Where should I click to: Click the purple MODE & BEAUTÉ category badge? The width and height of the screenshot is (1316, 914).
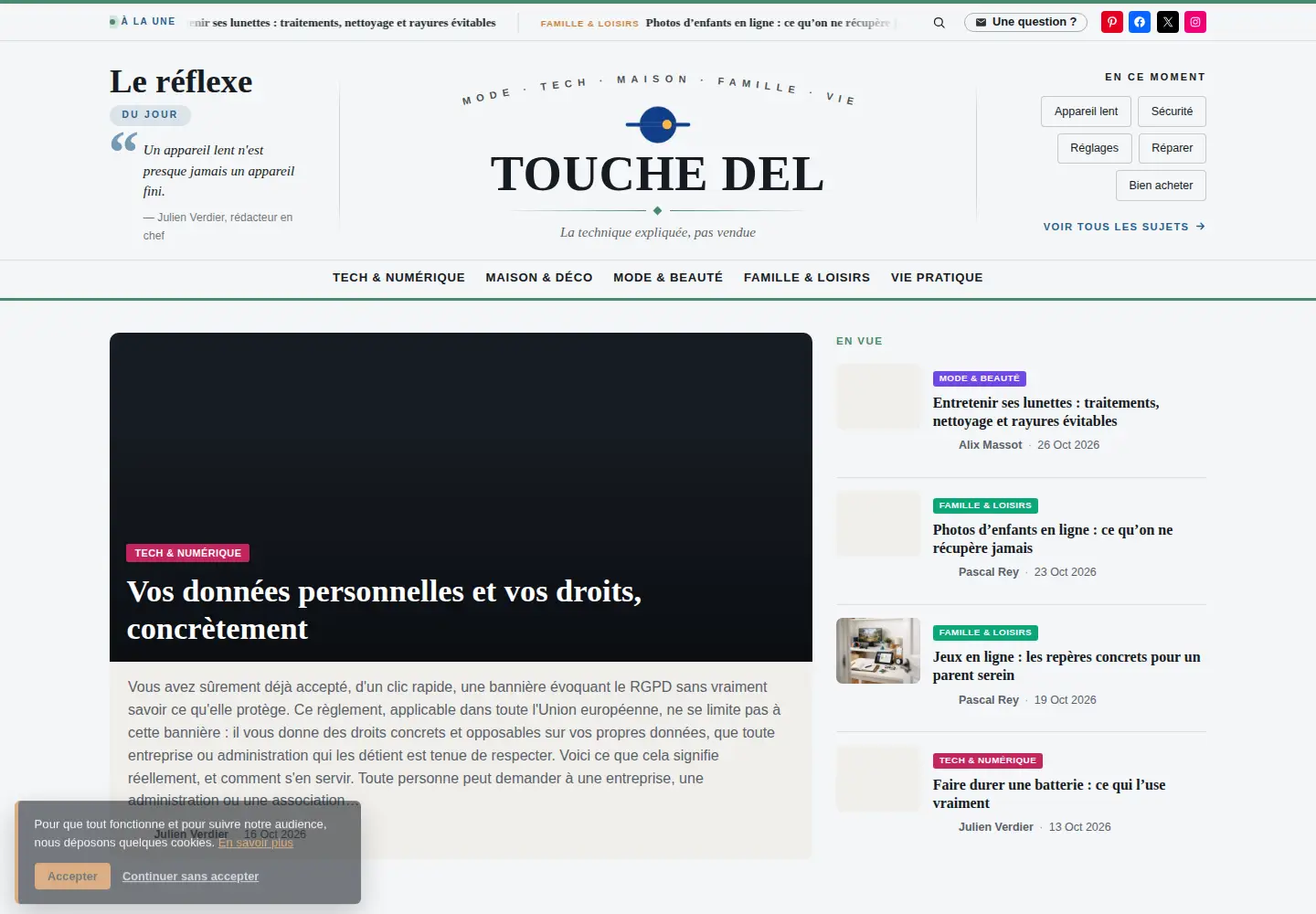[979, 378]
